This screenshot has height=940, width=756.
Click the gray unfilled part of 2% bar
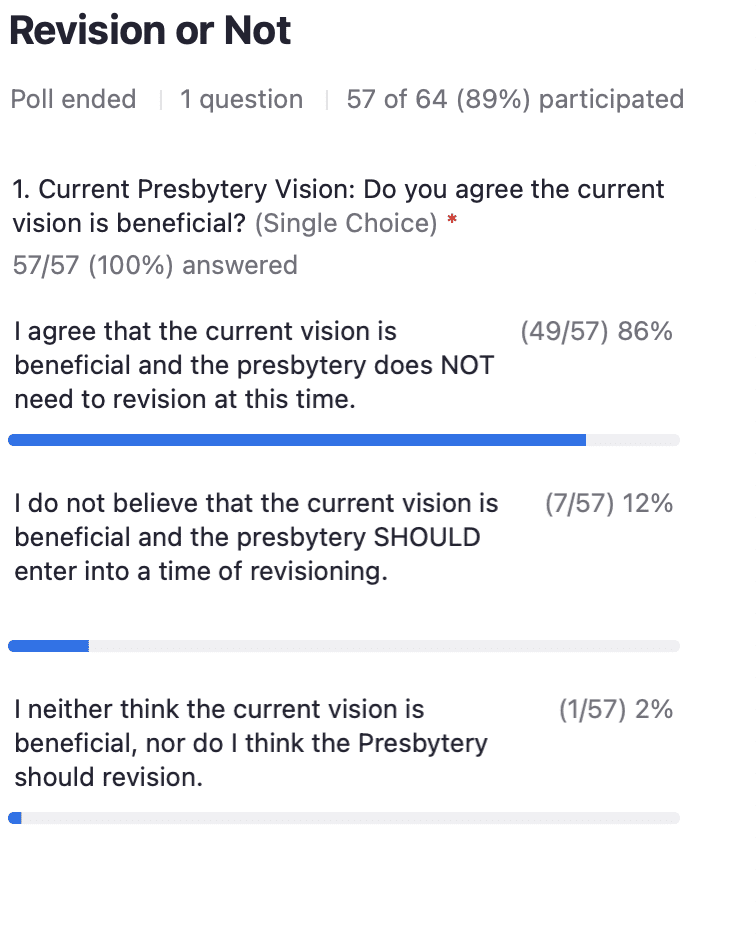(350, 818)
